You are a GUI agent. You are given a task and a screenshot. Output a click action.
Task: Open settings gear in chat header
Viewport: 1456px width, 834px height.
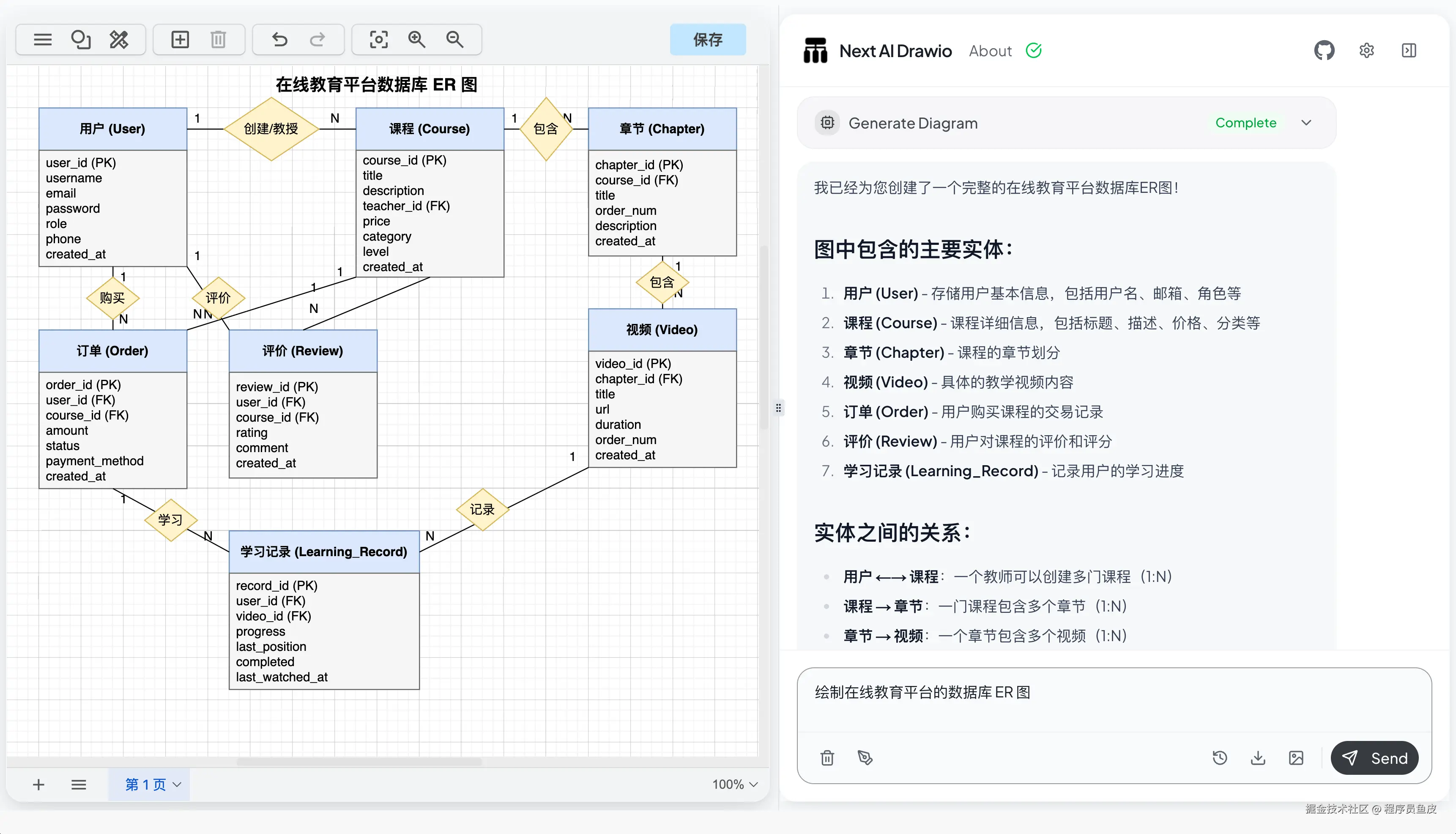click(x=1366, y=50)
